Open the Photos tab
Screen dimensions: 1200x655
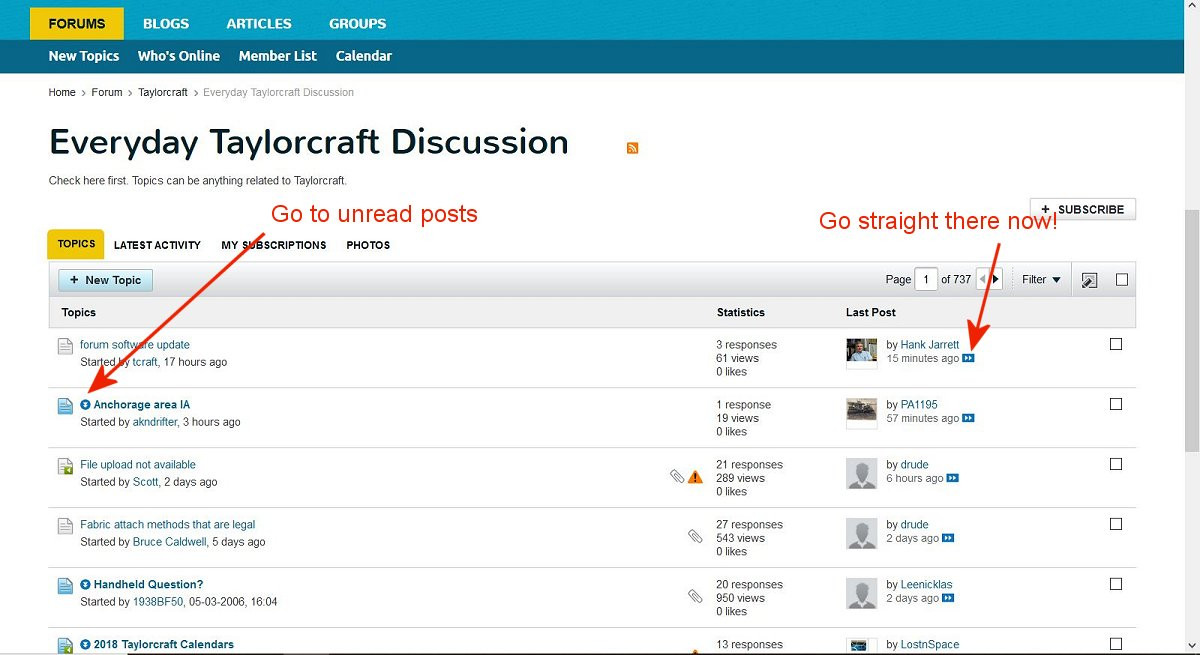(368, 245)
